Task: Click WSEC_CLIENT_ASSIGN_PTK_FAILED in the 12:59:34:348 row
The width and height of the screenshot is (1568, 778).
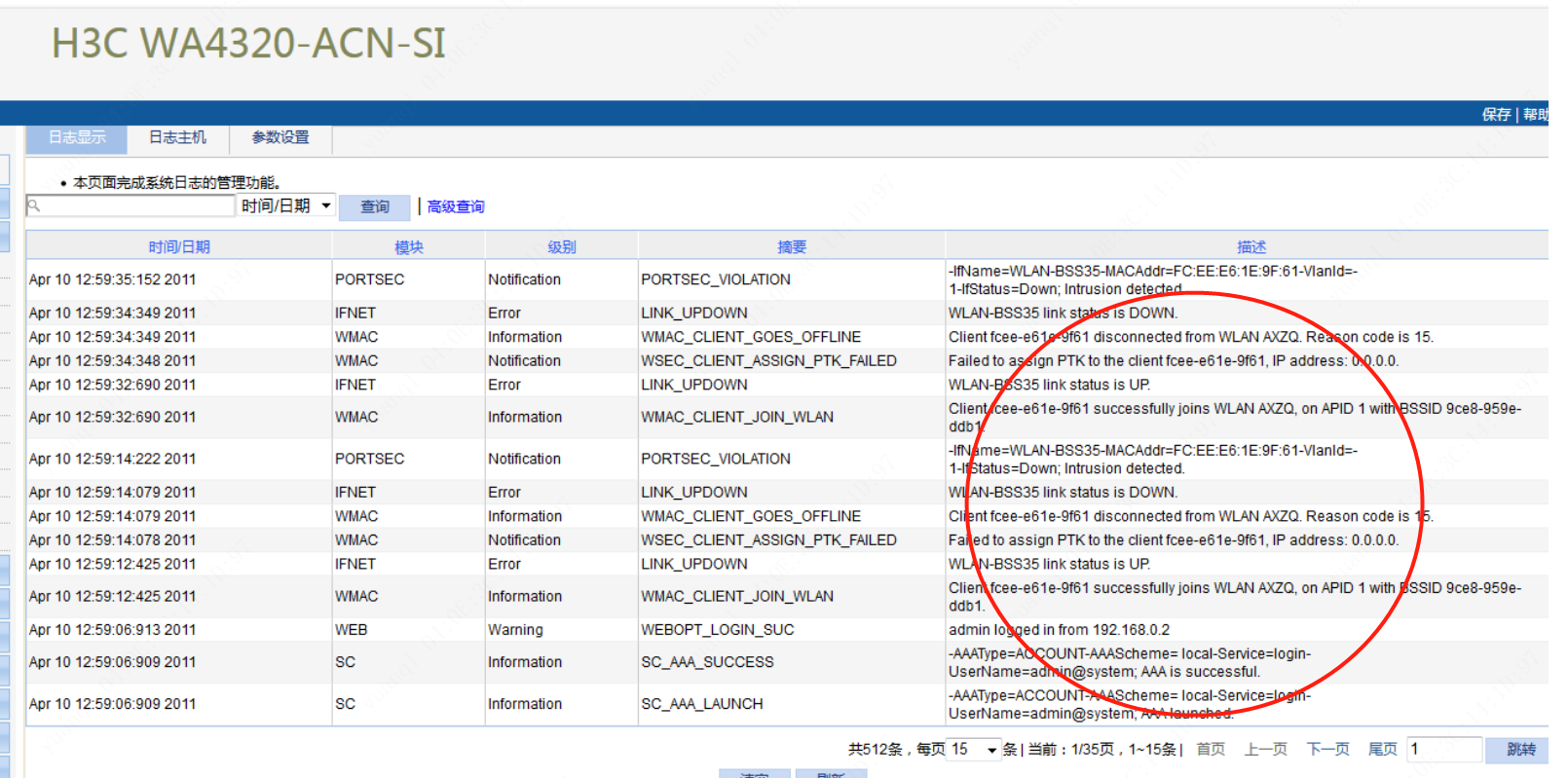Action: tap(768, 360)
